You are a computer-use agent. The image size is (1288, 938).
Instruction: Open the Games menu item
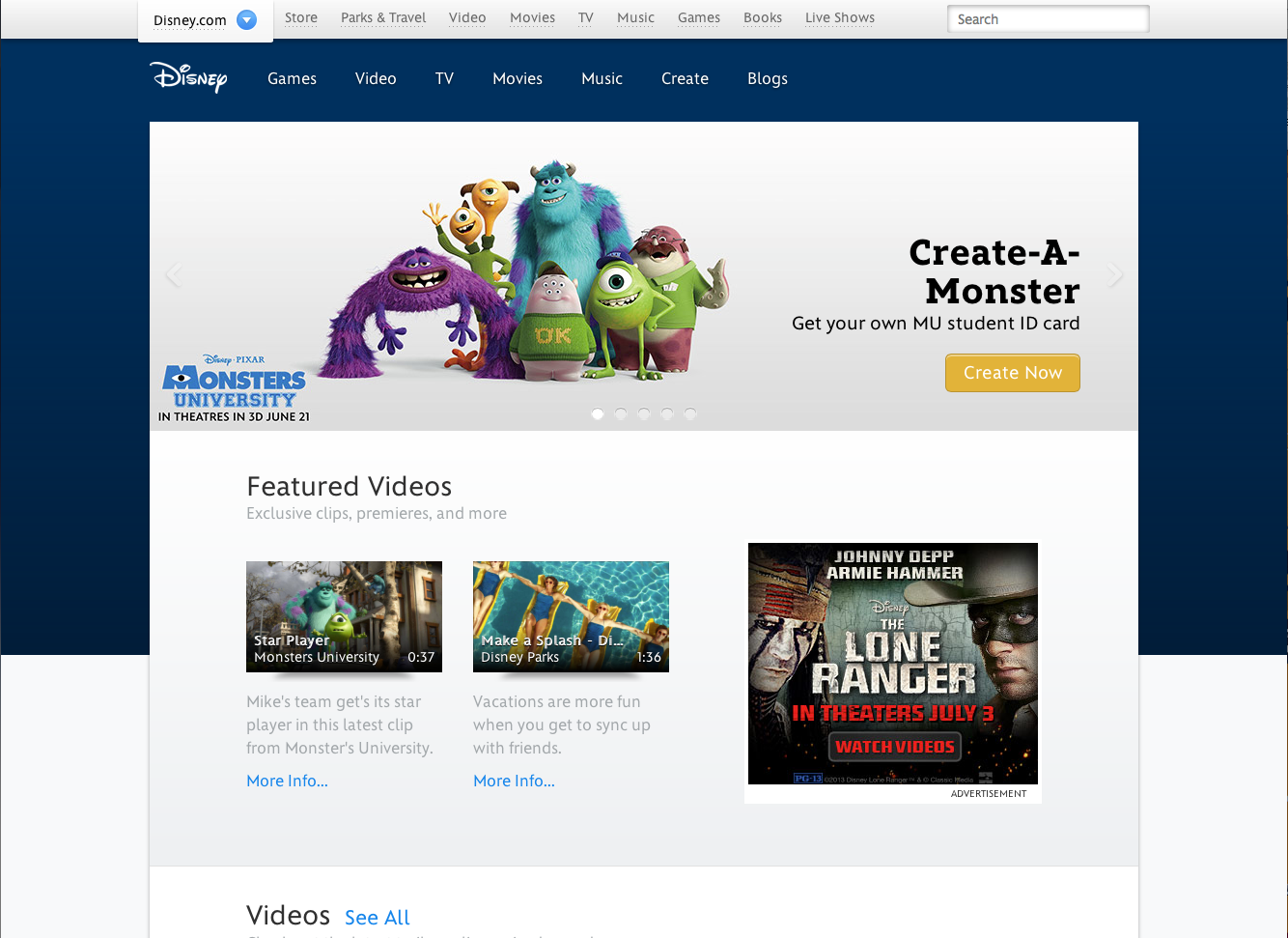(x=292, y=78)
